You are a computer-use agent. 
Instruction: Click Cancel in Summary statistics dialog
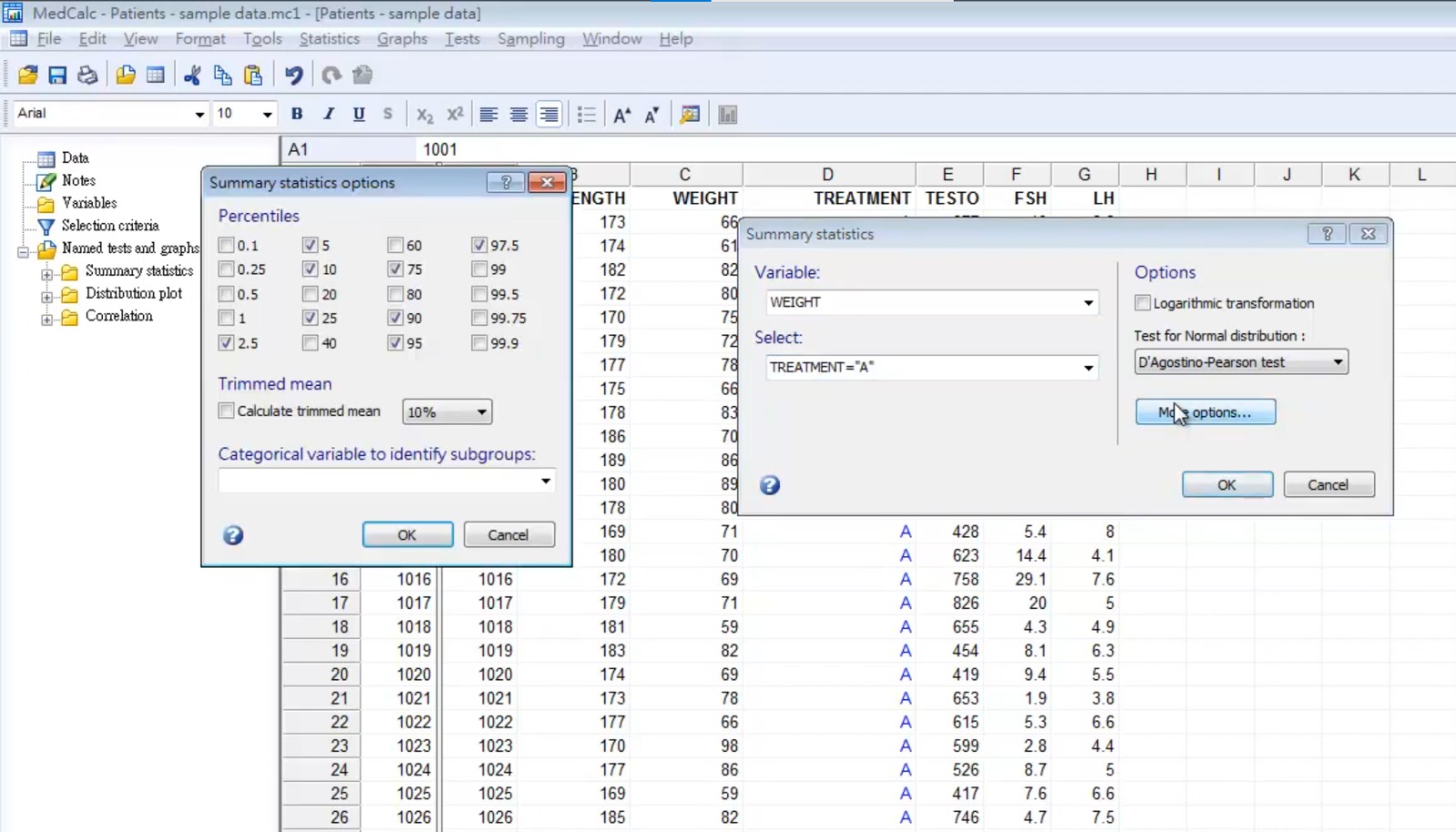tap(1328, 485)
